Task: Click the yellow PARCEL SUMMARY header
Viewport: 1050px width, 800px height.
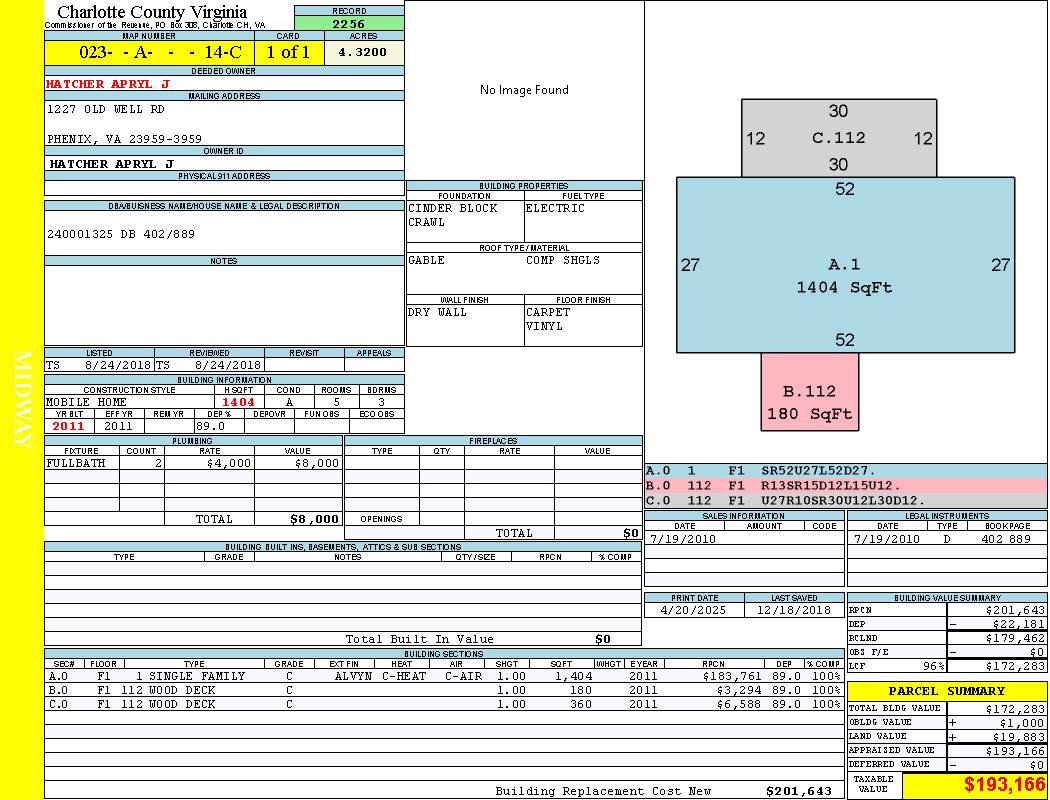Action: point(946,691)
